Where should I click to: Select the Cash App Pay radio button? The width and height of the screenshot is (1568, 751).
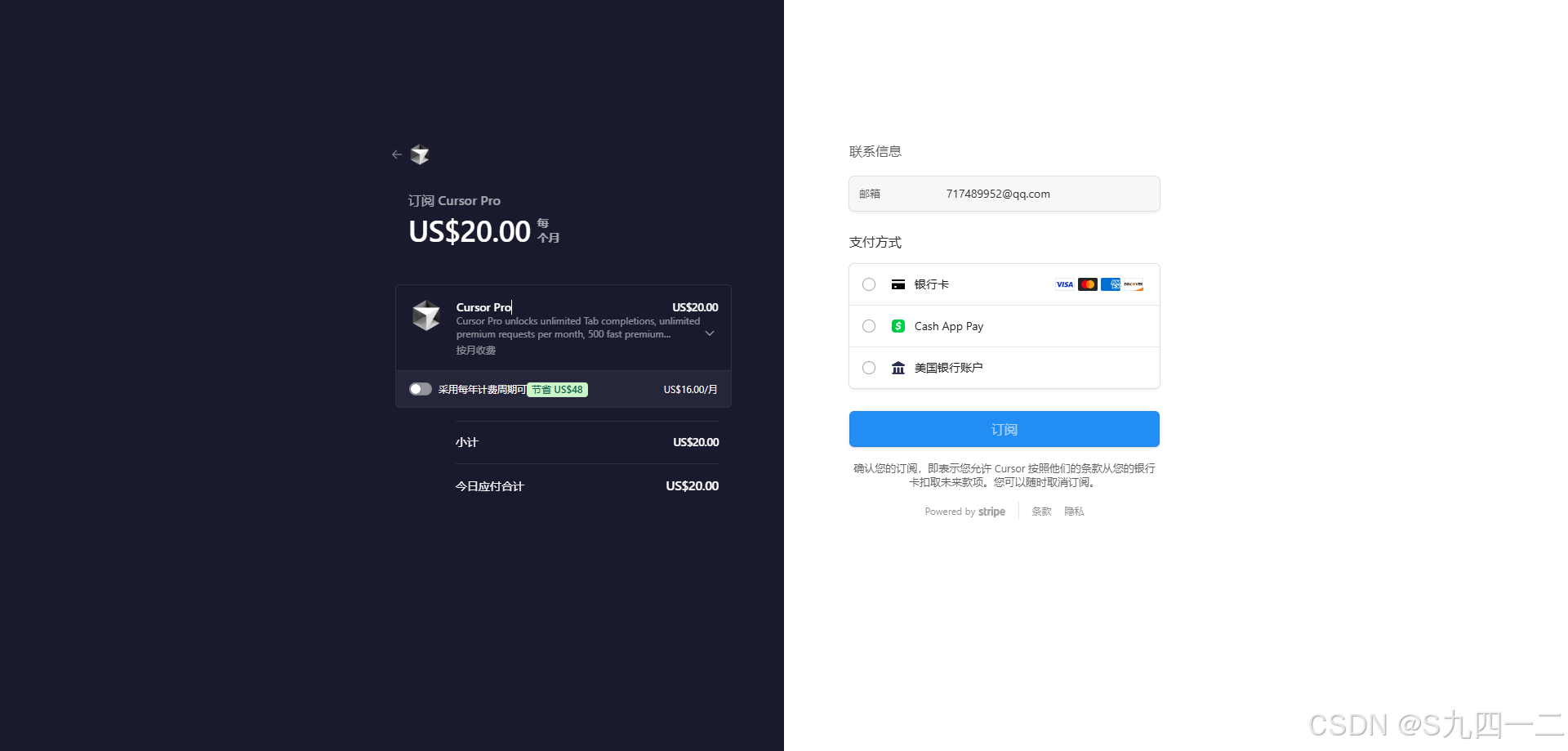coord(869,326)
